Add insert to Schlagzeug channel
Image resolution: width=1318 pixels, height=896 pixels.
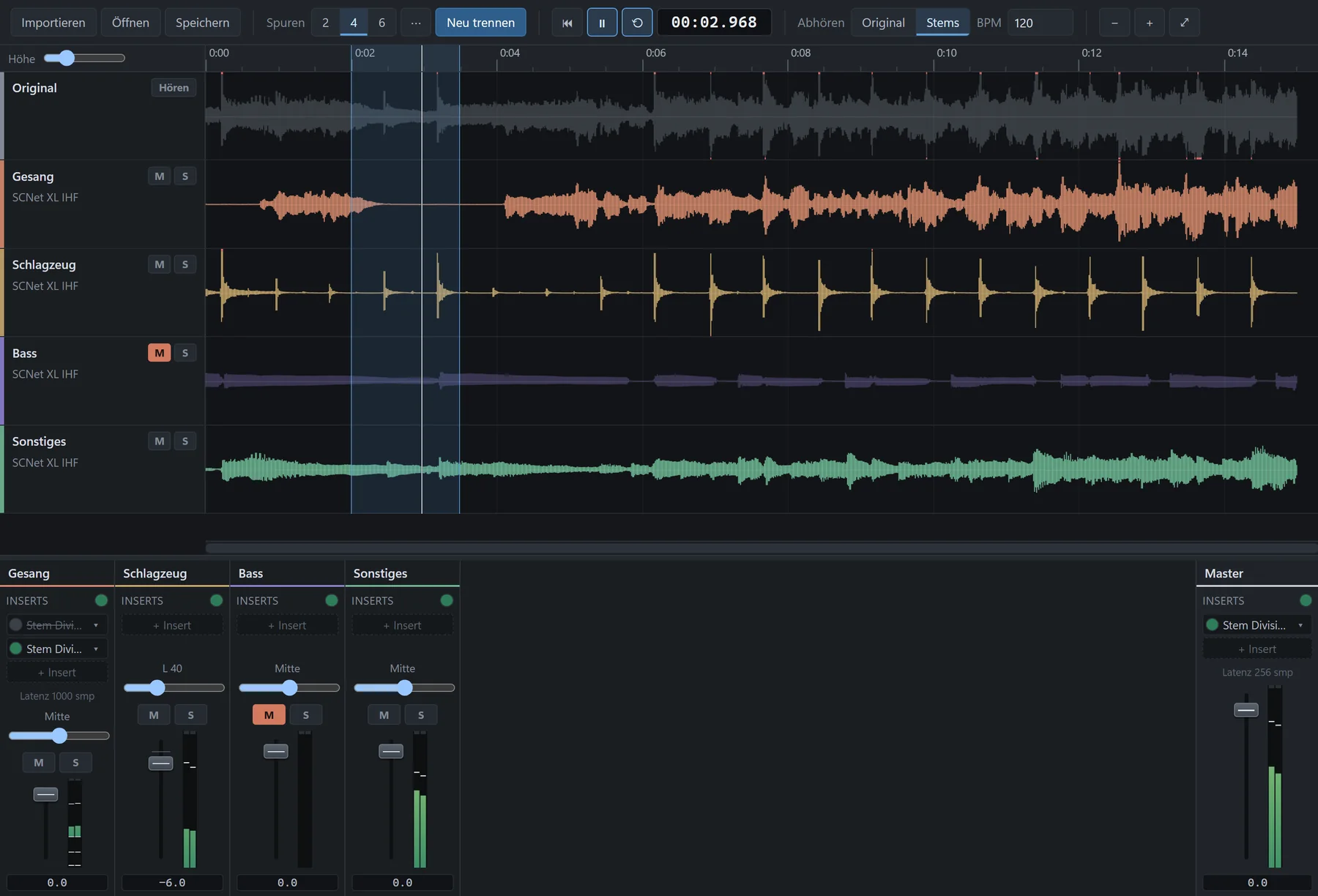(x=172, y=625)
